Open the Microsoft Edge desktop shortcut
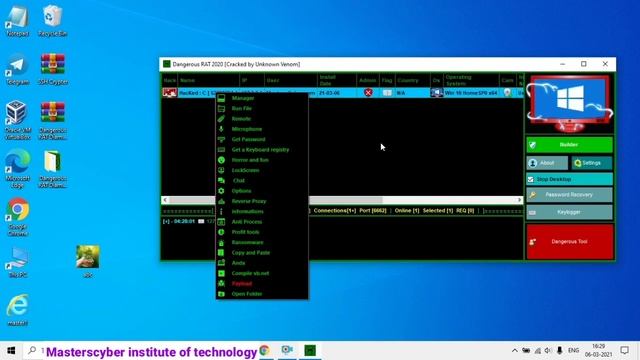 (18, 169)
